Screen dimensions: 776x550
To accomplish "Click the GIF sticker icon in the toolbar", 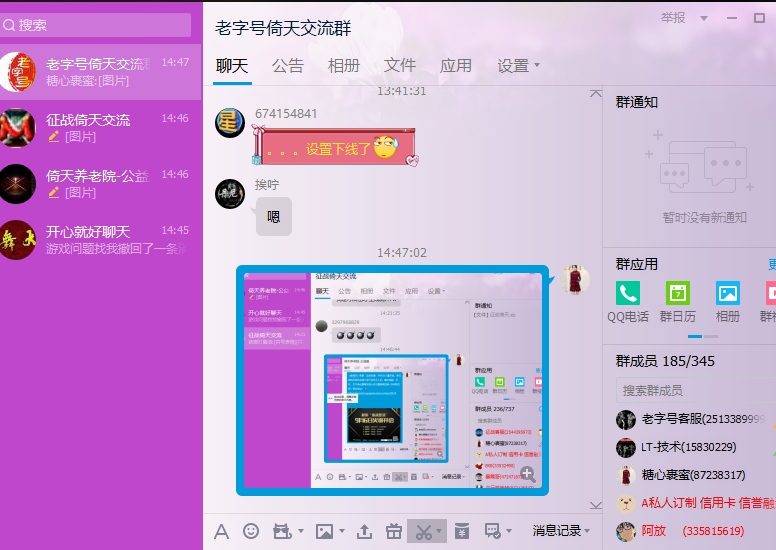I will (282, 531).
